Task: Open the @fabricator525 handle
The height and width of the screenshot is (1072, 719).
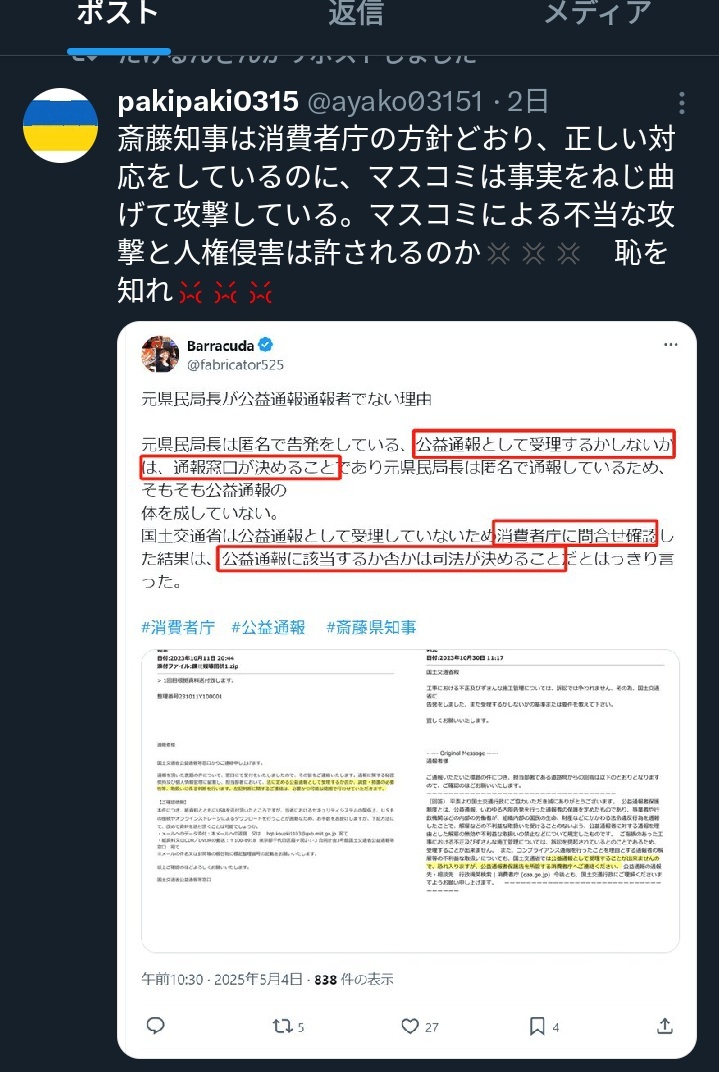Action: tap(235, 365)
